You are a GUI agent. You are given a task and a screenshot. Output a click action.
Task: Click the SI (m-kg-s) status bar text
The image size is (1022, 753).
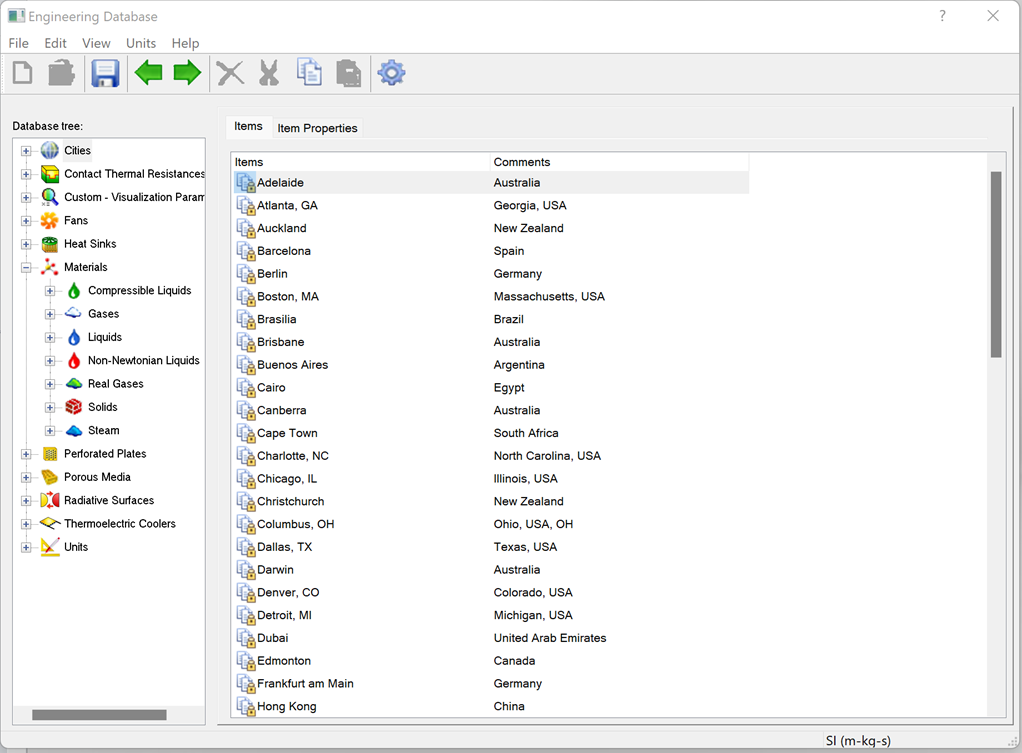pos(858,741)
